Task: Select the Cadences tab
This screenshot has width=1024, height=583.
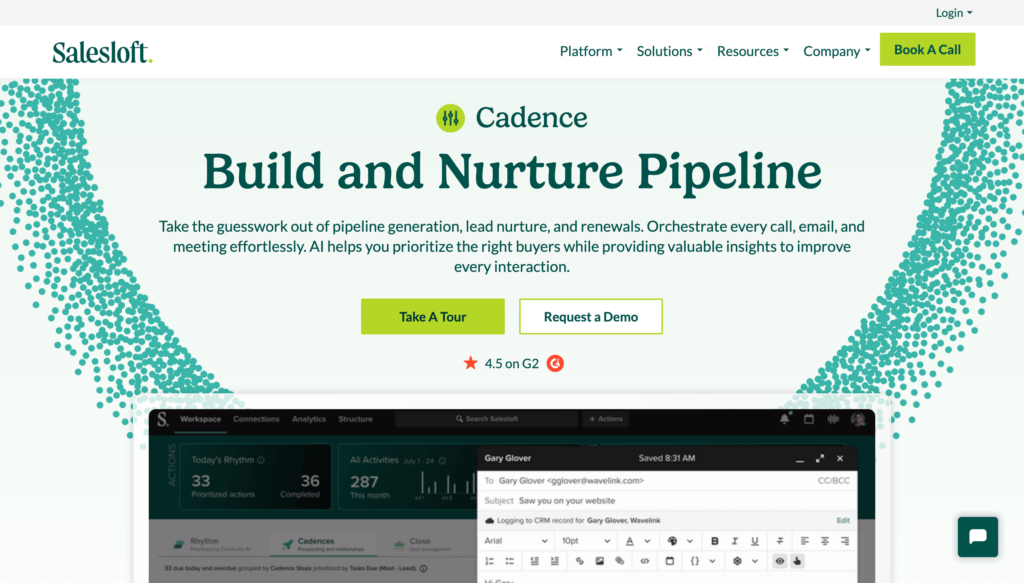Action: (324, 544)
